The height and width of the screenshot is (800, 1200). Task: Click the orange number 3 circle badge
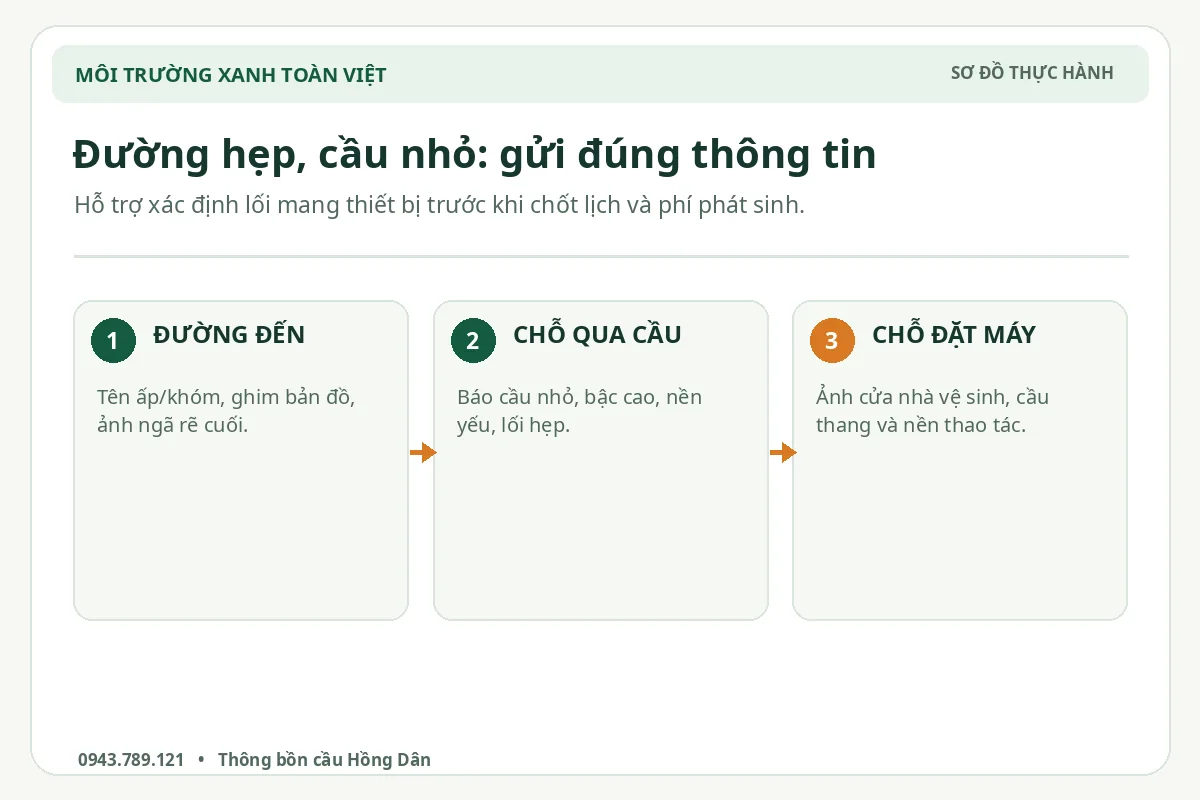click(832, 341)
